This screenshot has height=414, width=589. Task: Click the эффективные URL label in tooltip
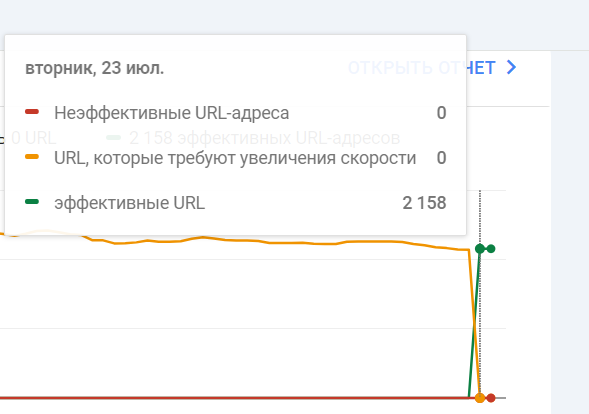pyautogui.click(x=130, y=203)
